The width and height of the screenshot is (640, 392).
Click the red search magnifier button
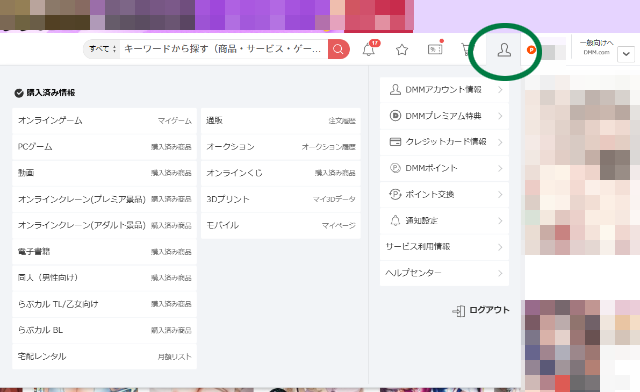338,49
